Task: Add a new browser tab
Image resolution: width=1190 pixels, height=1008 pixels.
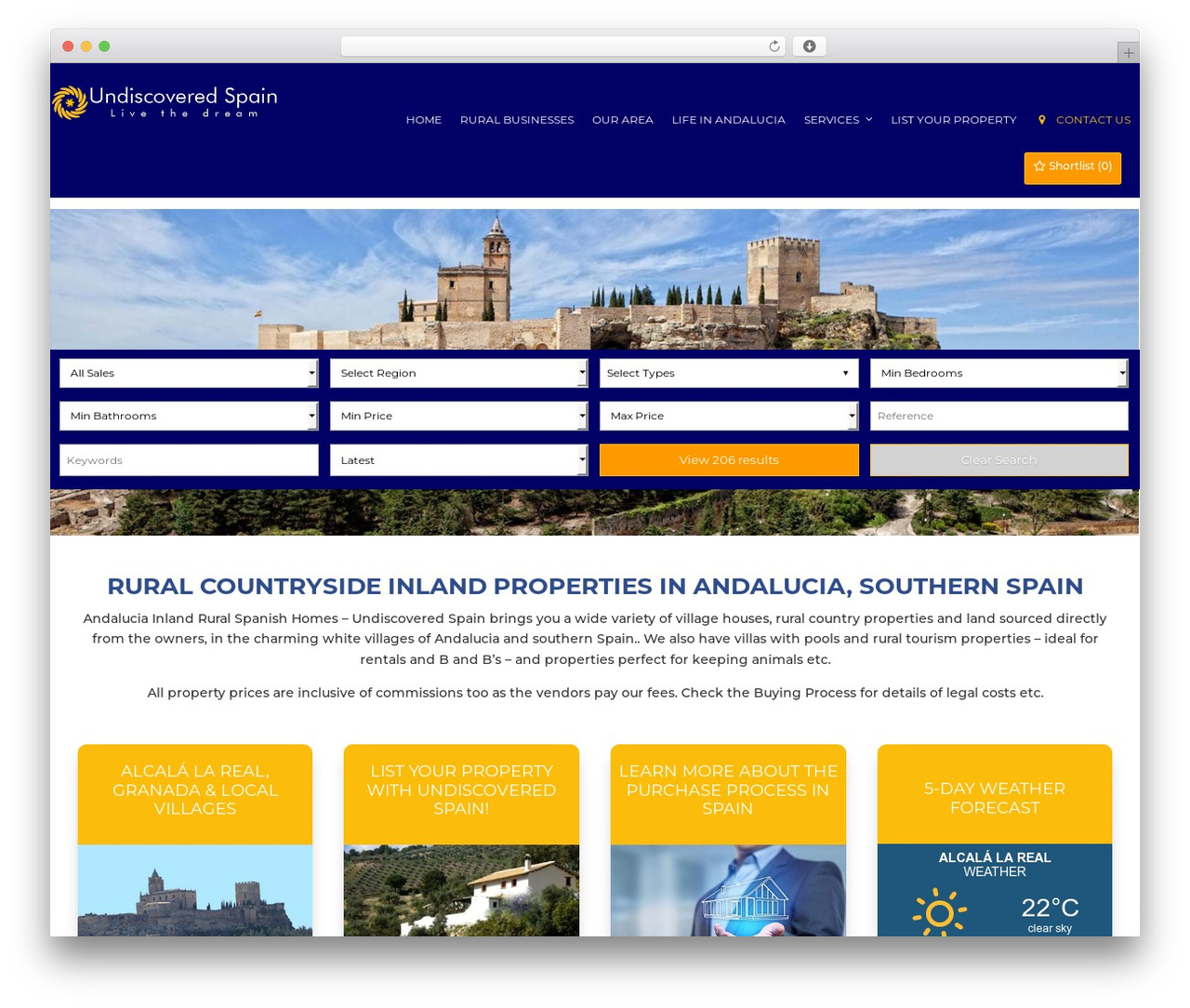Action: point(1128,53)
